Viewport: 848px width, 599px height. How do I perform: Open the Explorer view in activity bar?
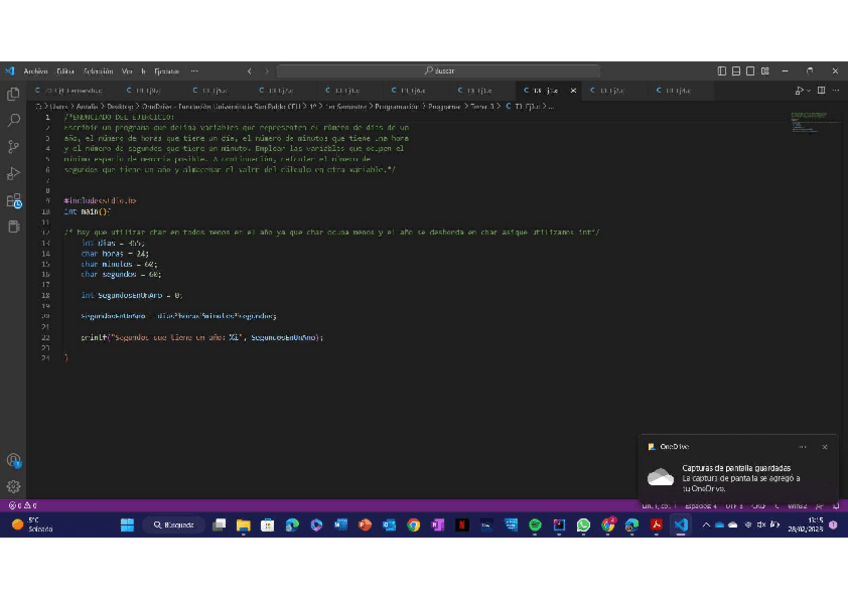pyautogui.click(x=13, y=94)
